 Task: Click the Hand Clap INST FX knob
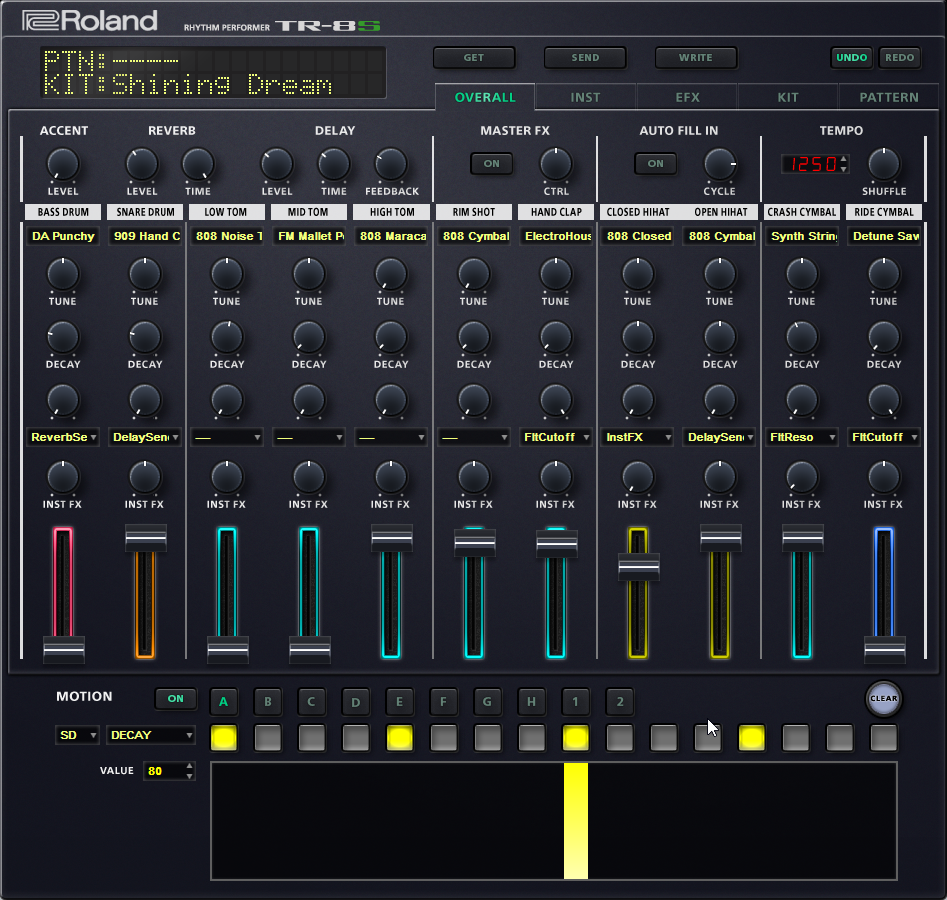pyautogui.click(x=556, y=478)
